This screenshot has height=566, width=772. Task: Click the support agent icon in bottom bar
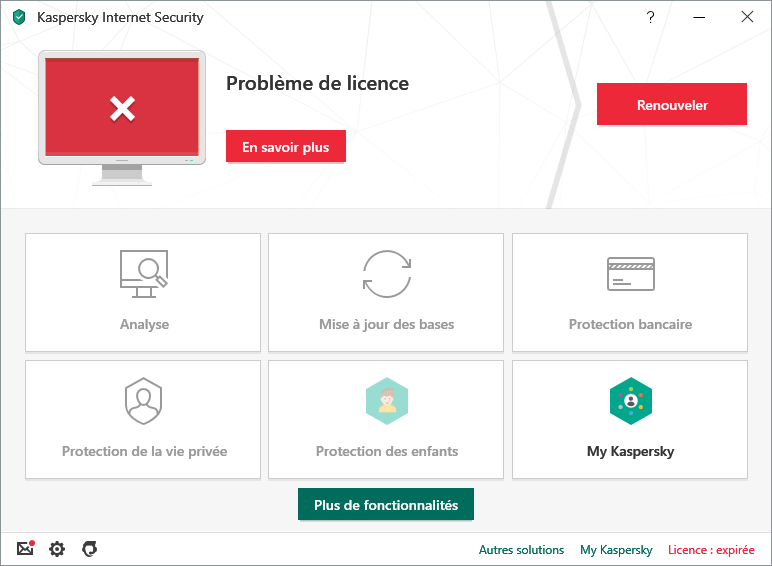tap(89, 549)
